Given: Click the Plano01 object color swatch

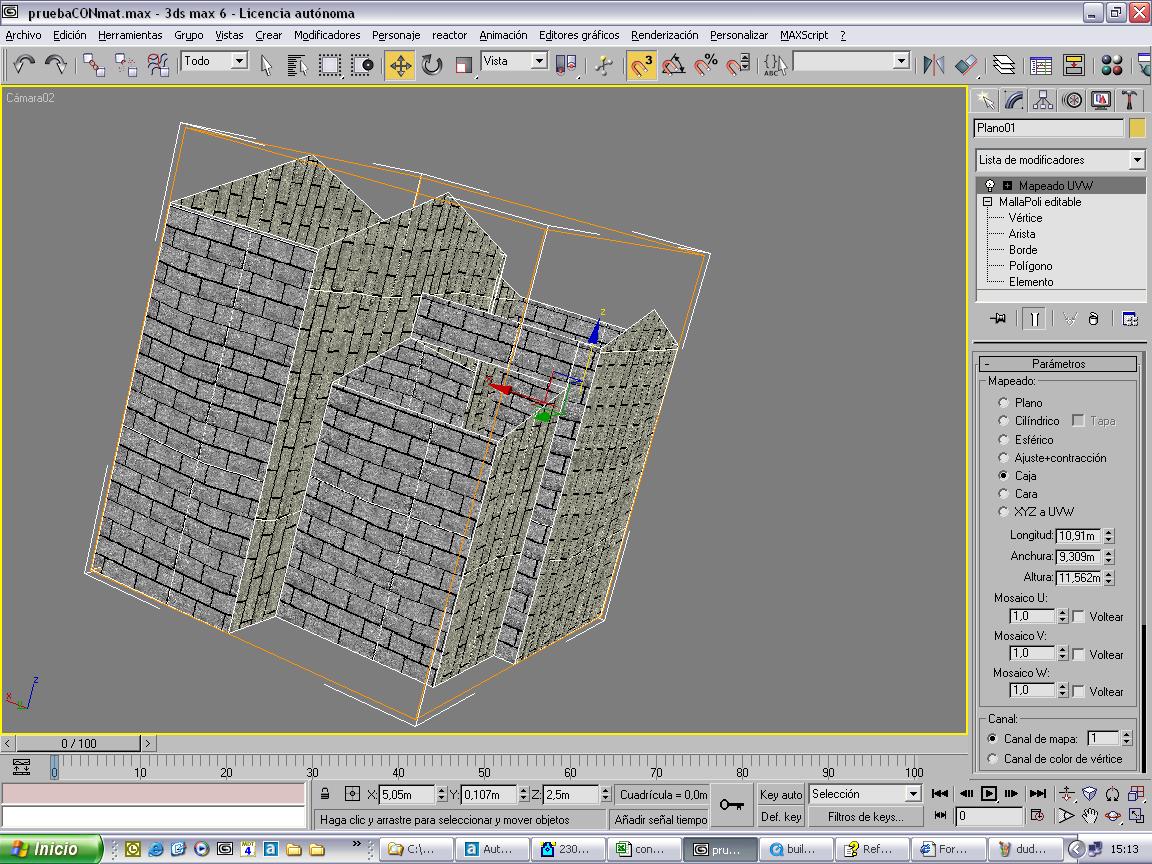Looking at the screenshot, I should (x=1137, y=128).
